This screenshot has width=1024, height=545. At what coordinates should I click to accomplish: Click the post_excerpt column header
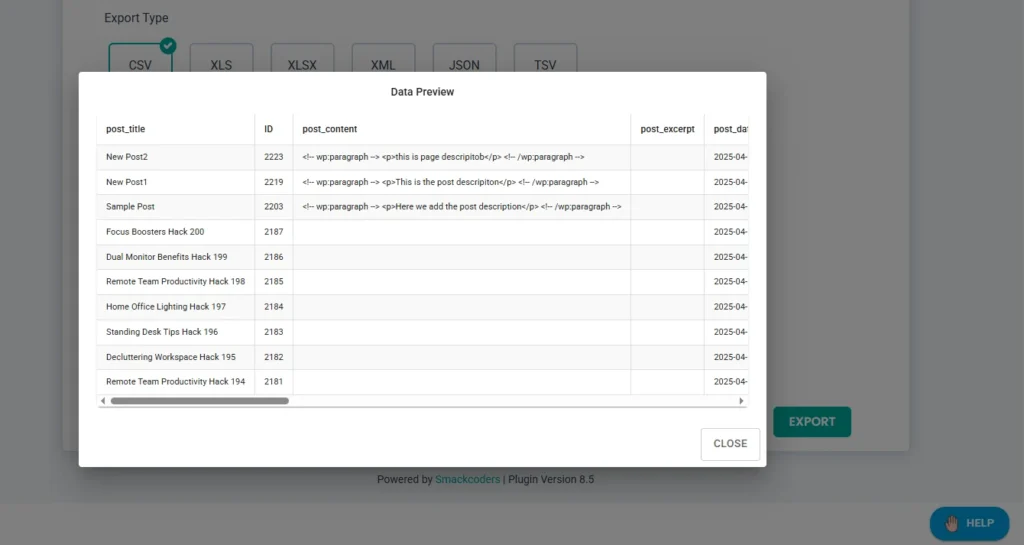click(667, 129)
